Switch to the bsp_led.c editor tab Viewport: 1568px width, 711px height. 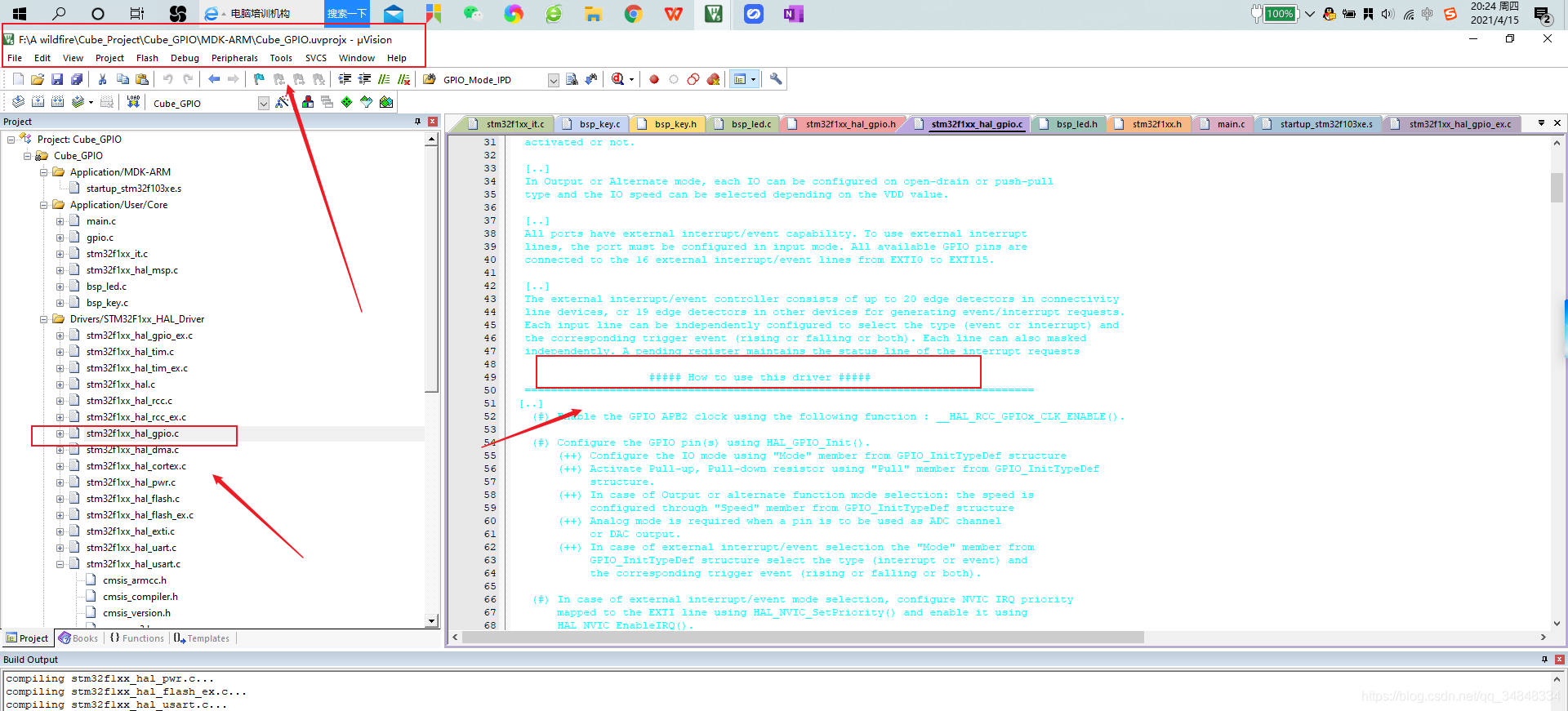tap(744, 124)
